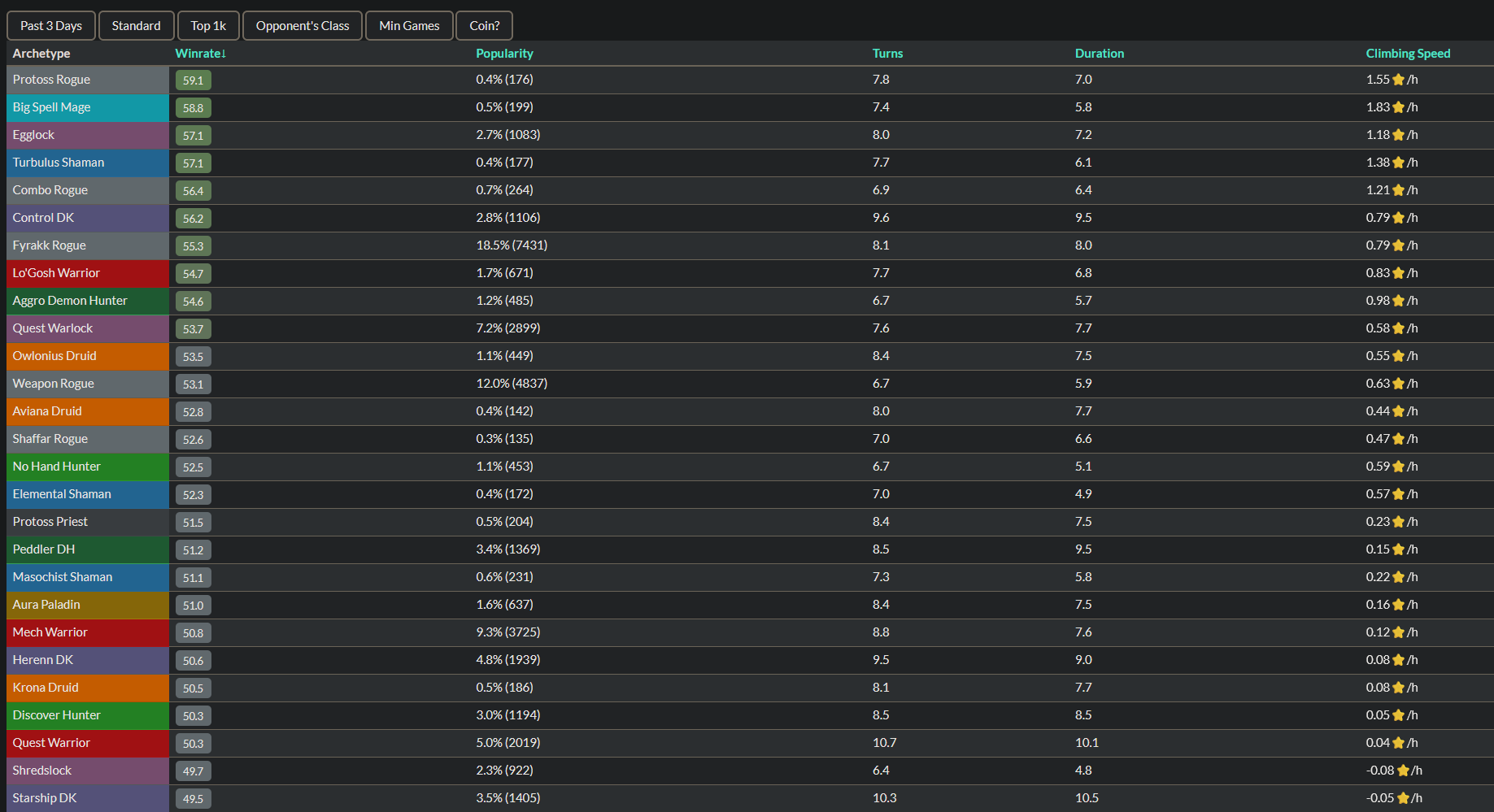This screenshot has height=812, width=1494.
Task: Sort by the Climbing Speed column header
Action: pyautogui.click(x=1408, y=54)
